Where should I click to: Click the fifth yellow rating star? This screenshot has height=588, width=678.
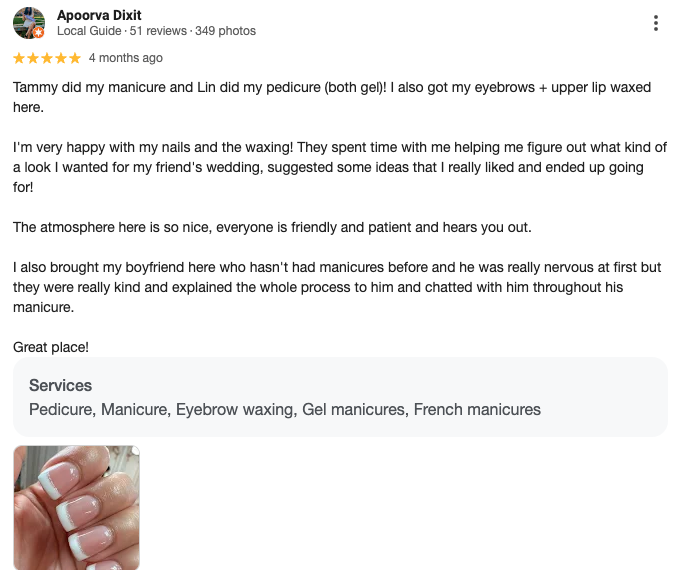(x=75, y=58)
